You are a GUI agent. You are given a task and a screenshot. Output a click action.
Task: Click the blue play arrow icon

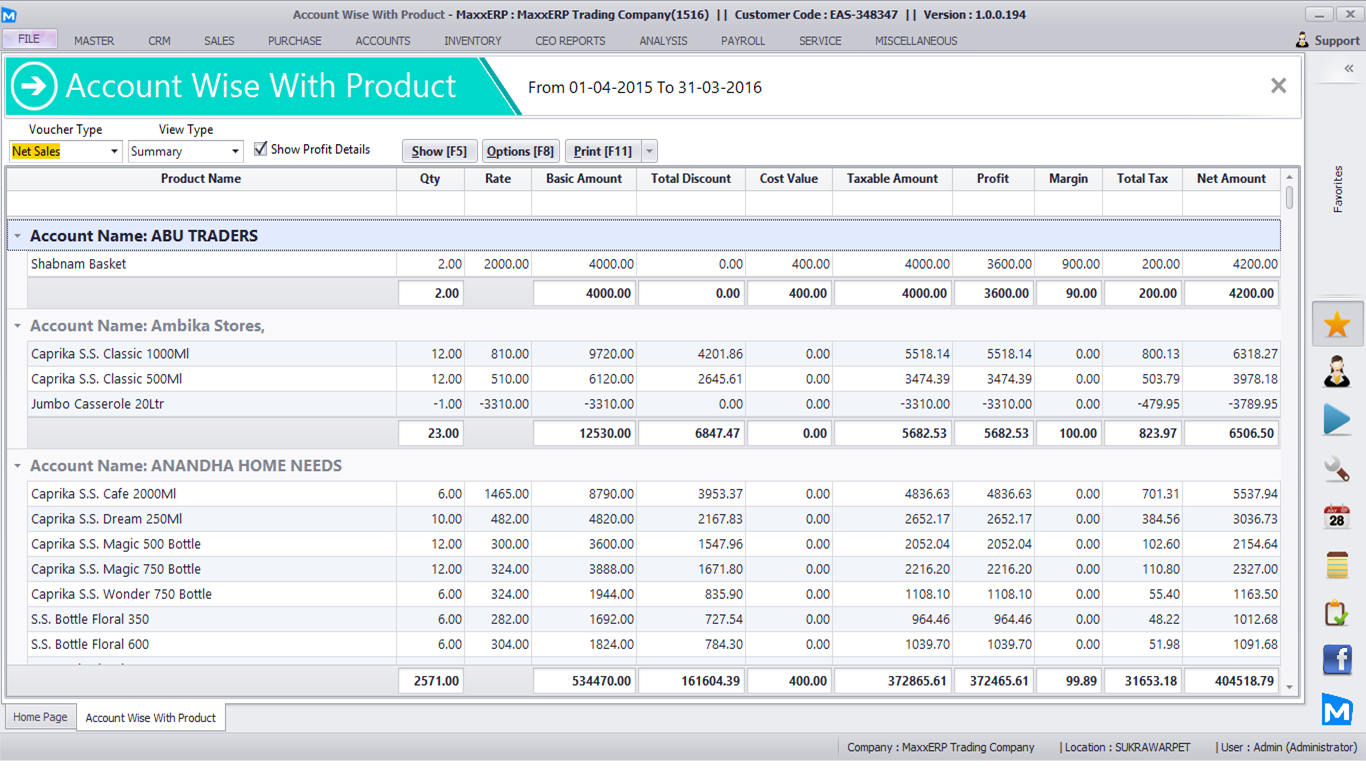tap(1337, 419)
